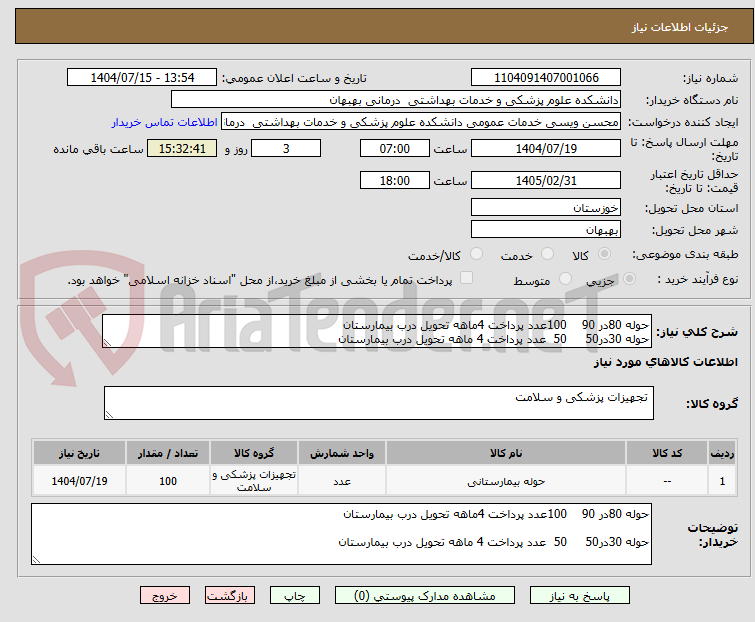The height and width of the screenshot is (622, 755).
Task: Click the واحد شمارش column header
Action: click(x=342, y=453)
